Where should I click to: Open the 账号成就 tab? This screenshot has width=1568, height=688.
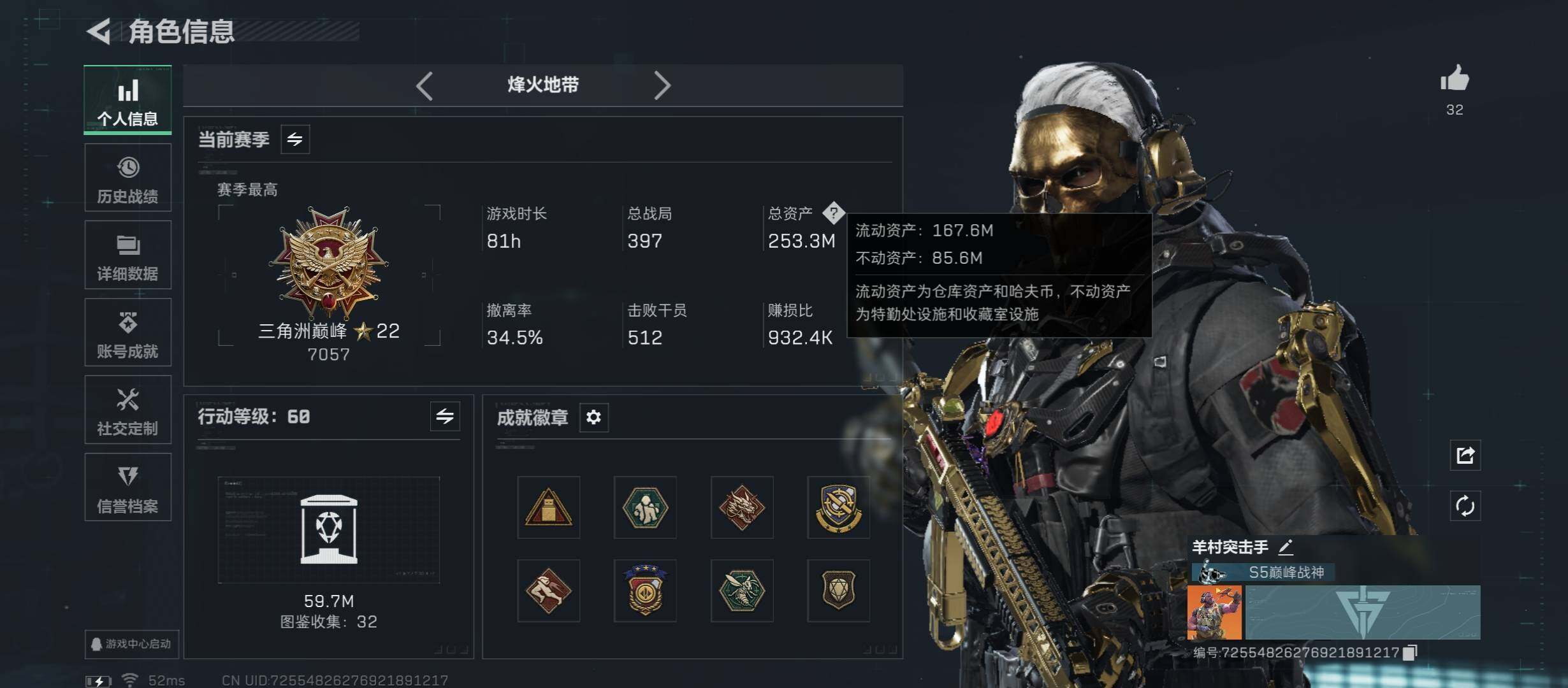(x=127, y=333)
